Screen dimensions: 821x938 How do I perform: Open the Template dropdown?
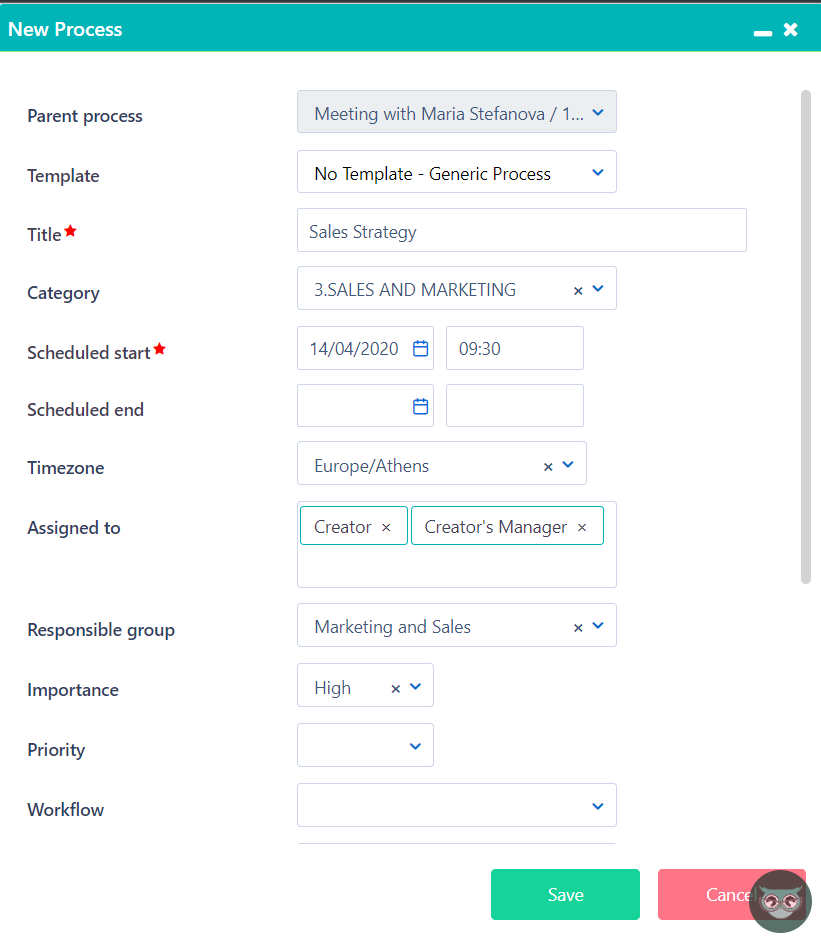[x=597, y=172]
